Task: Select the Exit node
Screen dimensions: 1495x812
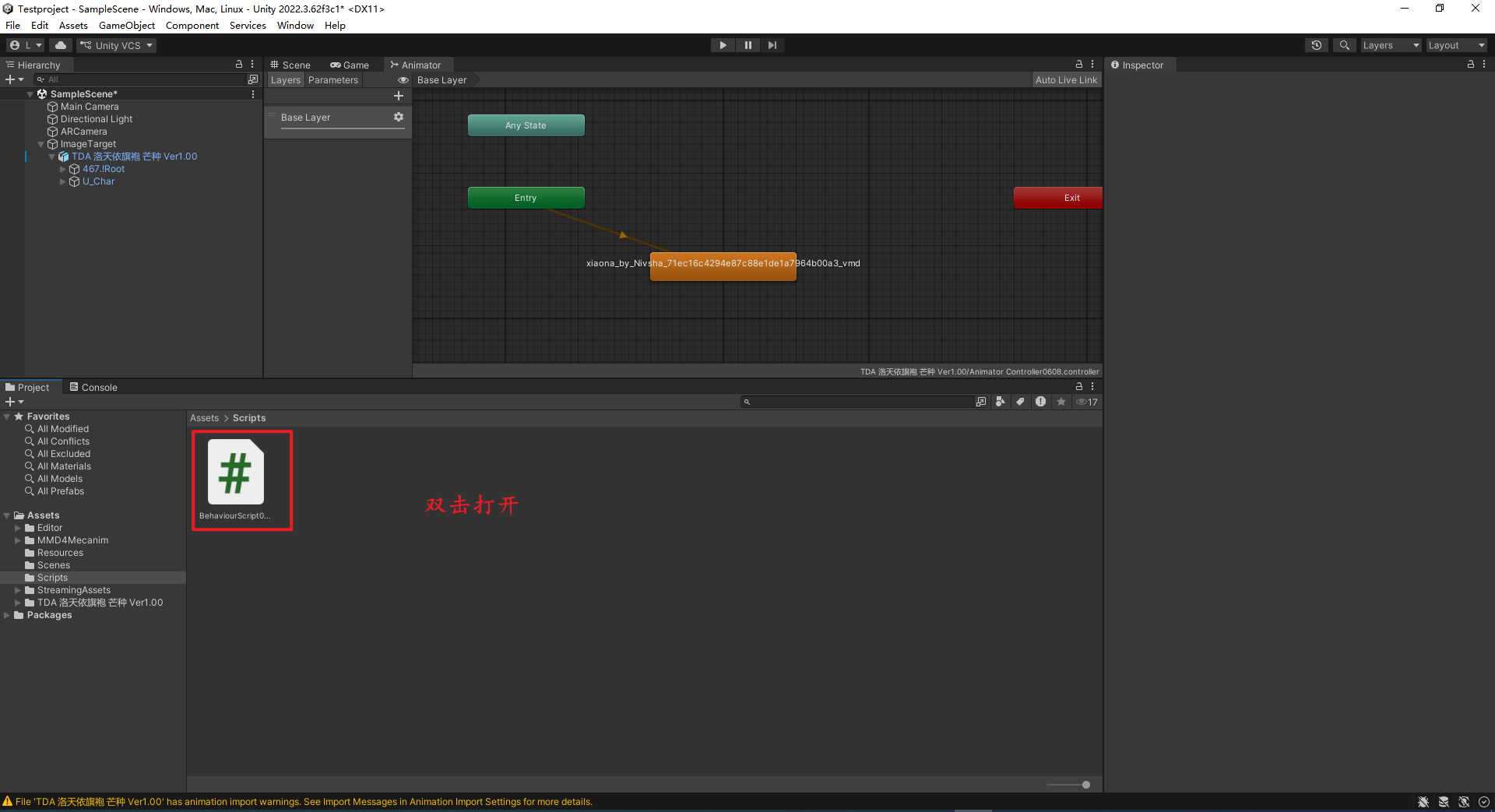Action: (x=1057, y=198)
